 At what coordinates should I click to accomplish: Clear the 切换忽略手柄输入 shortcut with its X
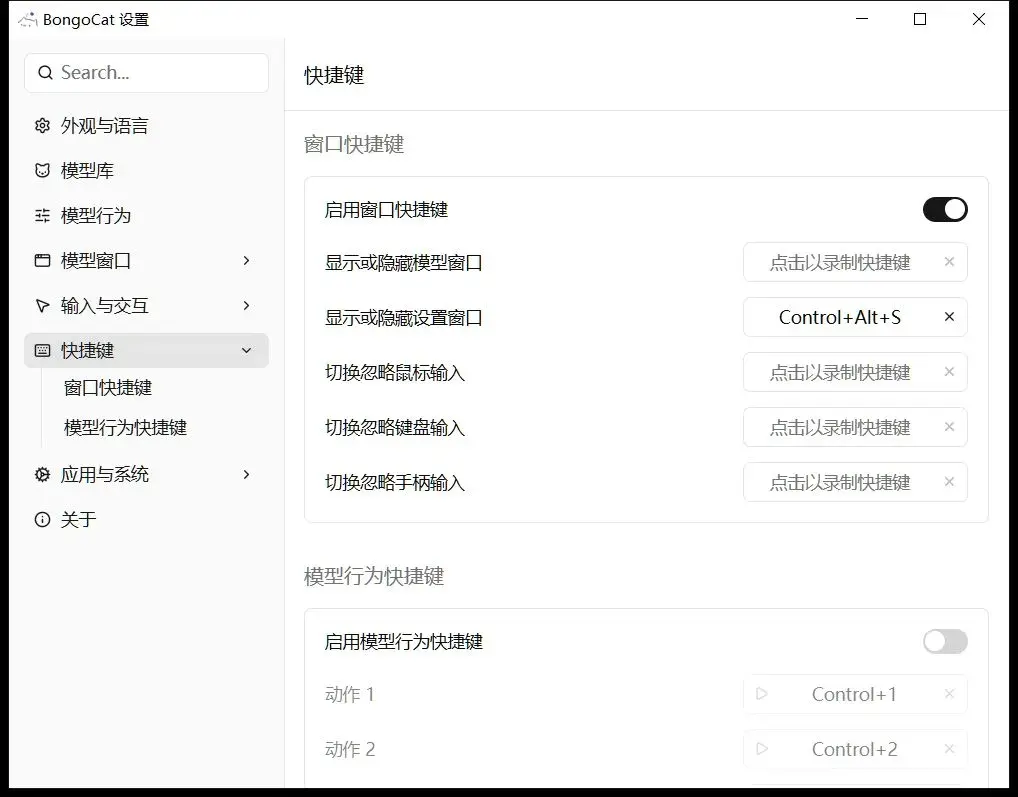coord(949,482)
